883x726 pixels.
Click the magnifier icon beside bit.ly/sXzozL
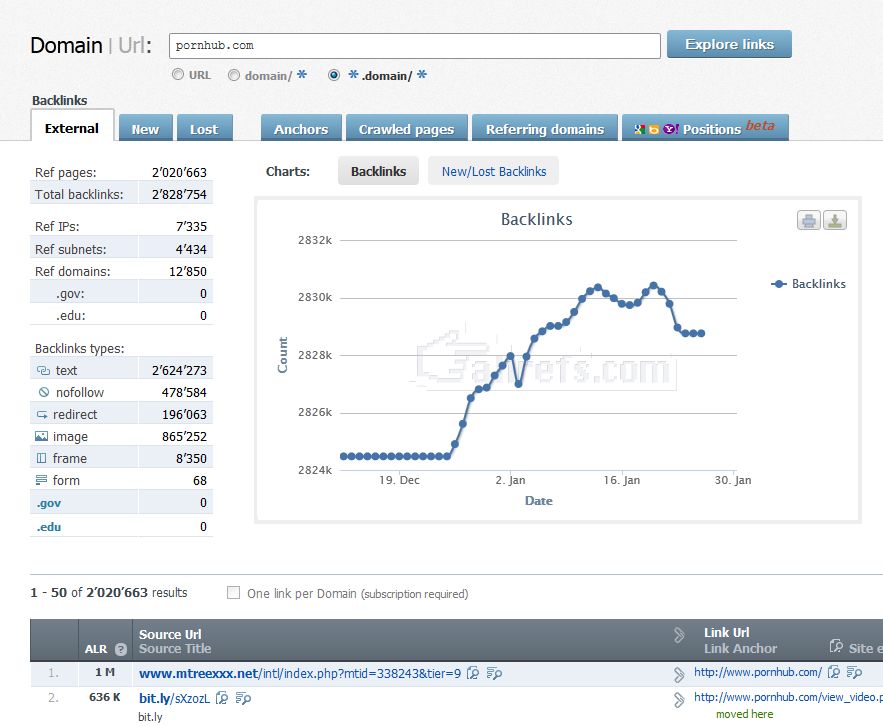222,698
